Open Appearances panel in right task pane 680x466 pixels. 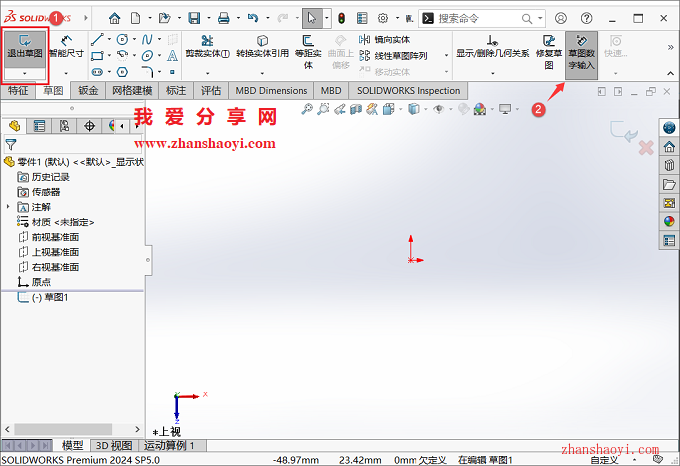pyautogui.click(x=669, y=221)
